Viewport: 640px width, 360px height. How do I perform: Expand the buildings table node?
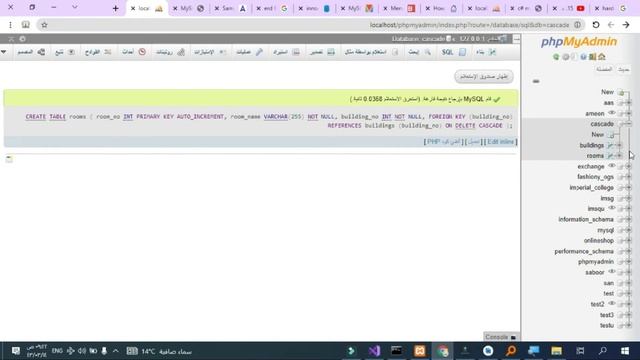pos(619,145)
